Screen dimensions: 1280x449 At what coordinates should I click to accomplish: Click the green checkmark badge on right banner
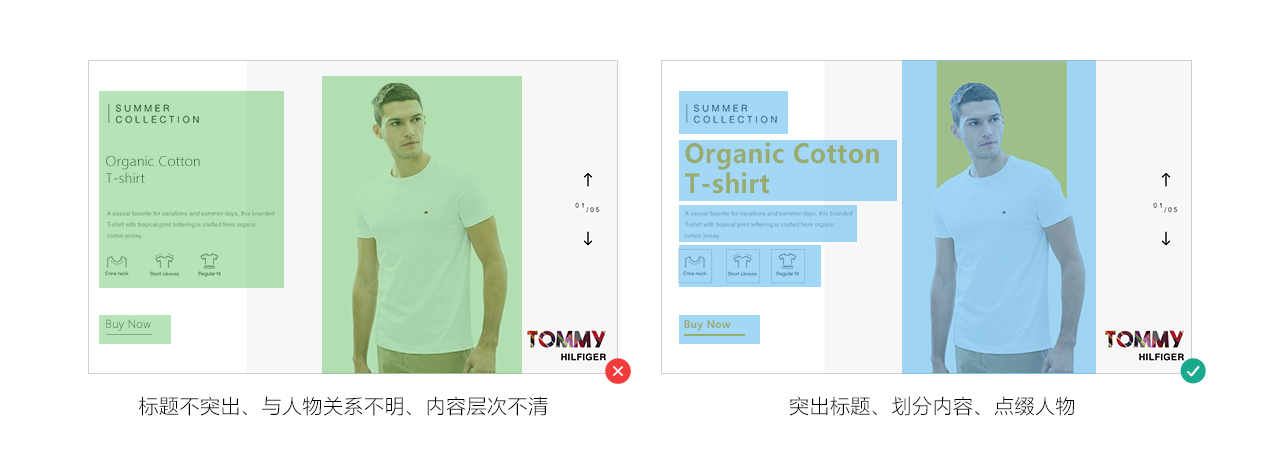(1193, 371)
